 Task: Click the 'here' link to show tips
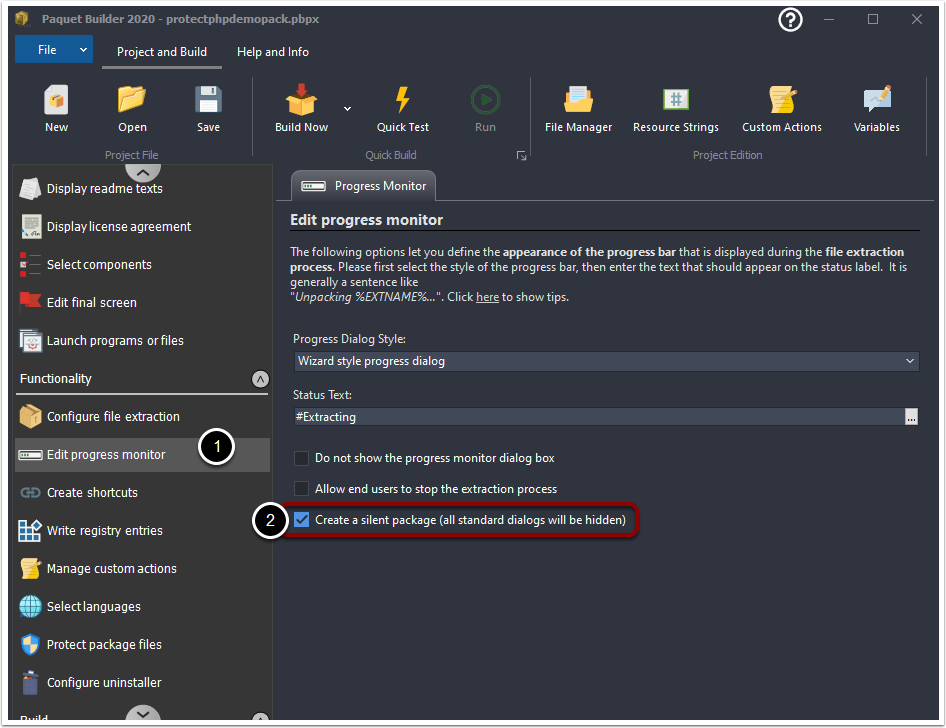tap(487, 297)
